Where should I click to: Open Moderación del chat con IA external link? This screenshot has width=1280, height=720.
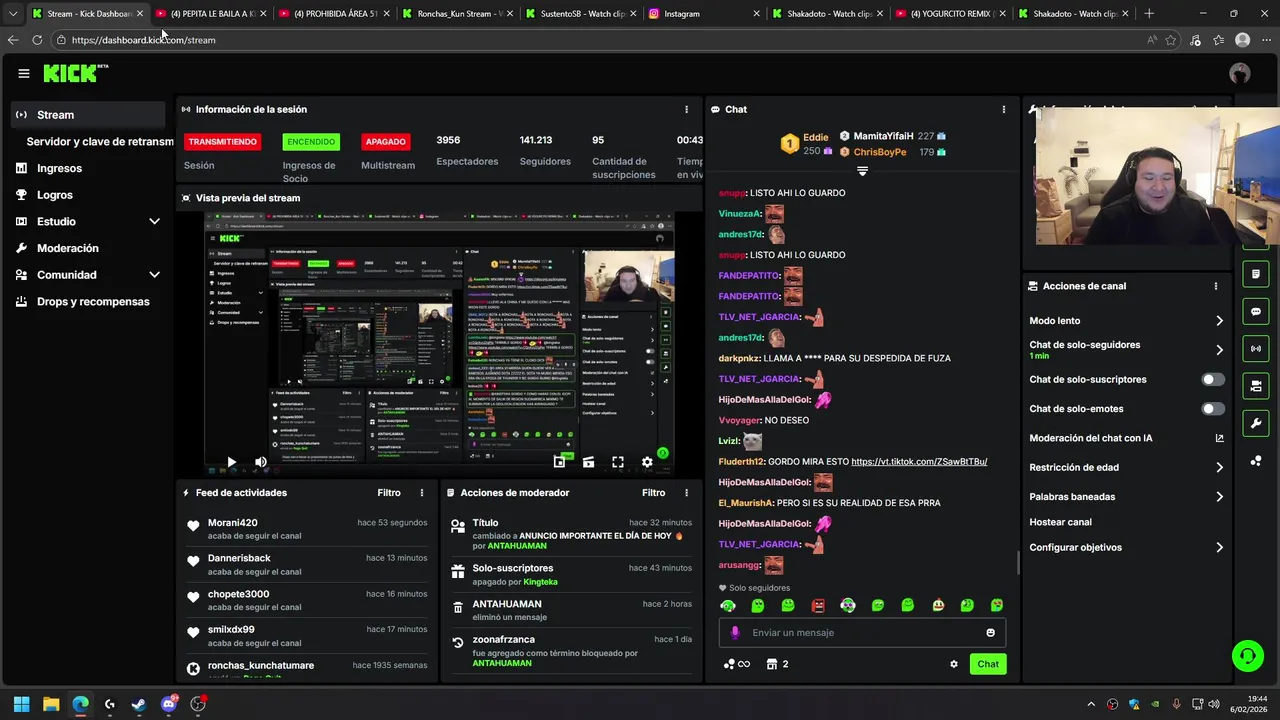1219,438
